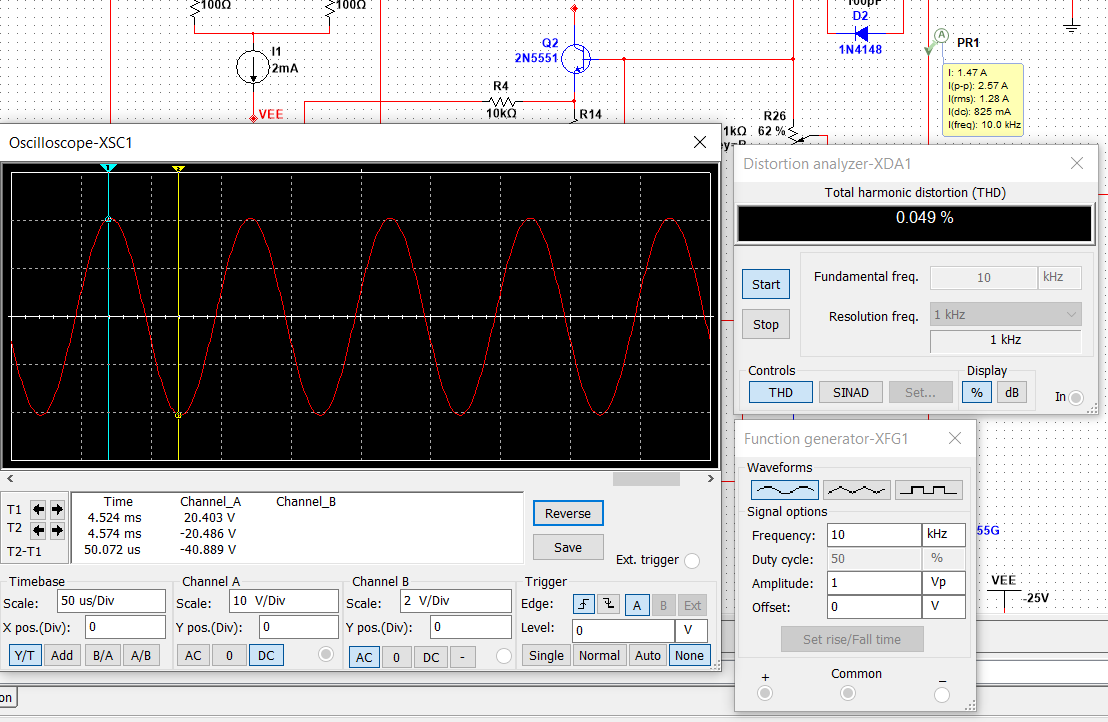Switch timebase mode to Y/T
Image resolution: width=1108 pixels, height=722 pixels.
(25, 656)
